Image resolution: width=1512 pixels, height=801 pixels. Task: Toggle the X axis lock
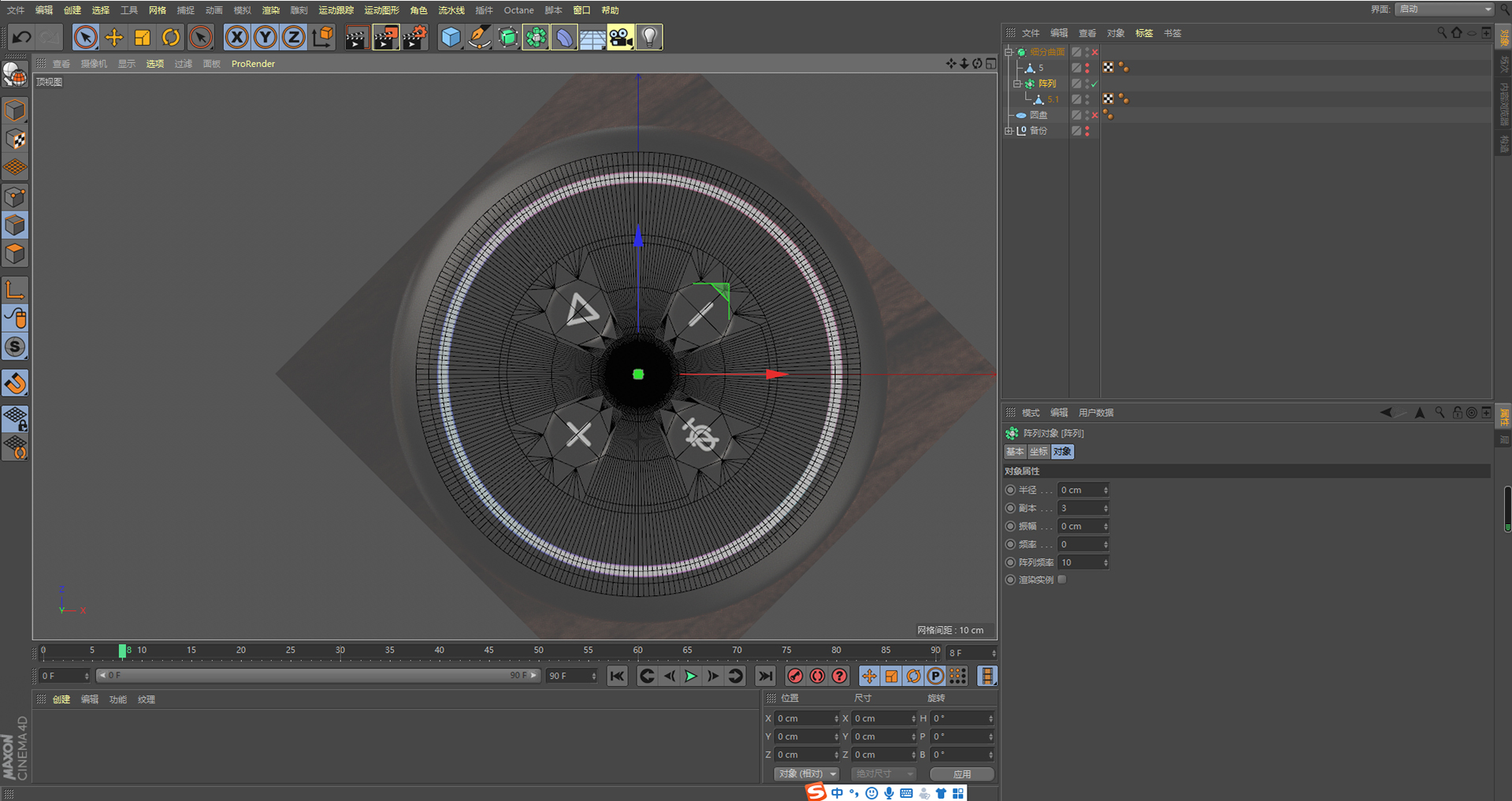click(x=236, y=37)
